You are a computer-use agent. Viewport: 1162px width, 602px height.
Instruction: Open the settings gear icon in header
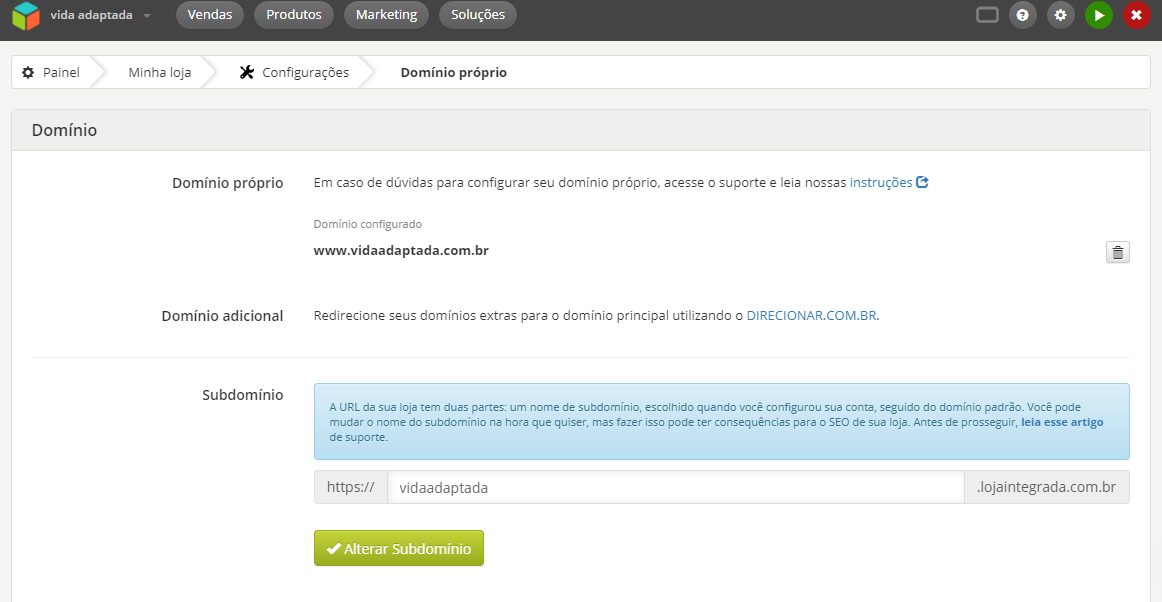coord(1060,15)
